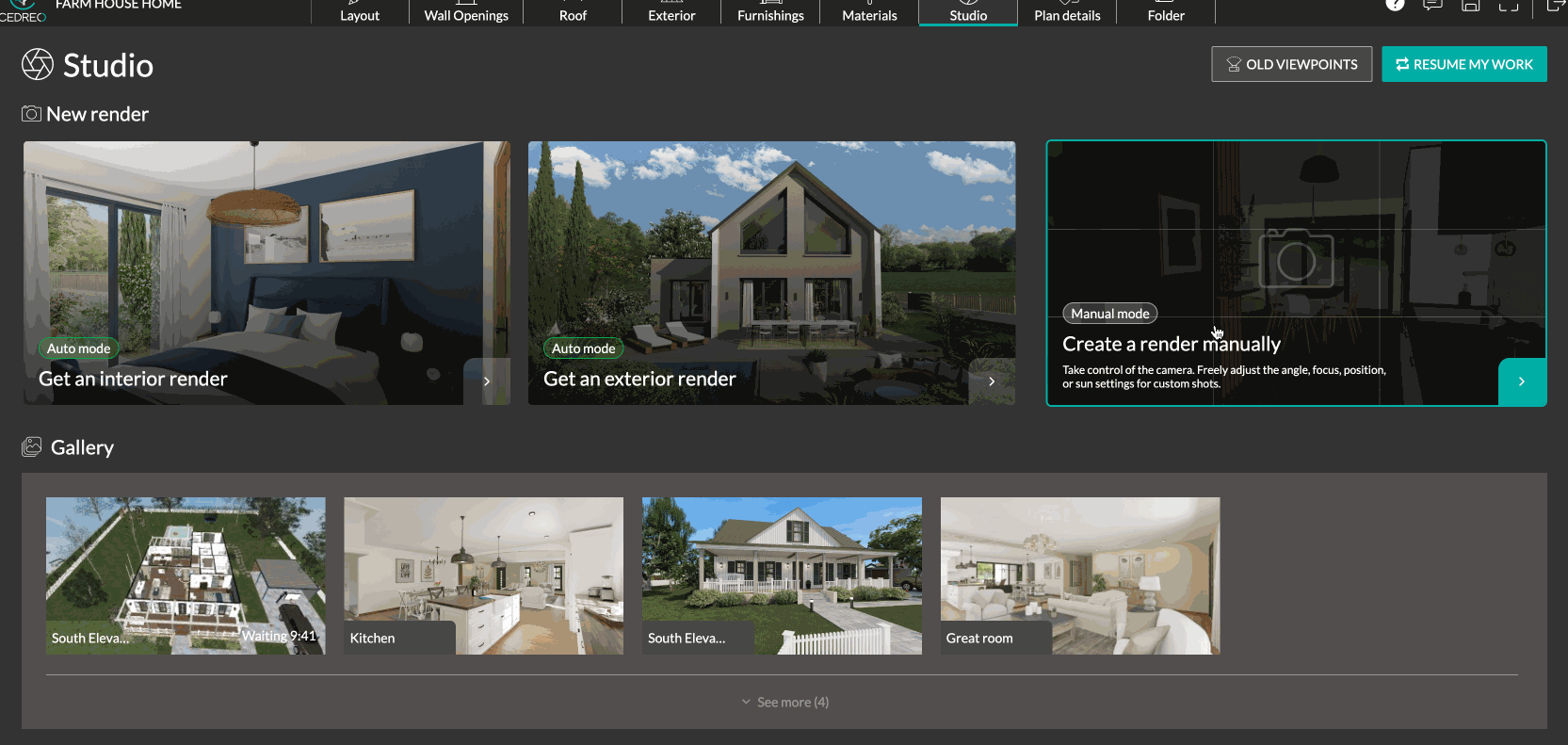Click the New render heading text
This screenshot has height=745, width=1568.
click(x=98, y=114)
